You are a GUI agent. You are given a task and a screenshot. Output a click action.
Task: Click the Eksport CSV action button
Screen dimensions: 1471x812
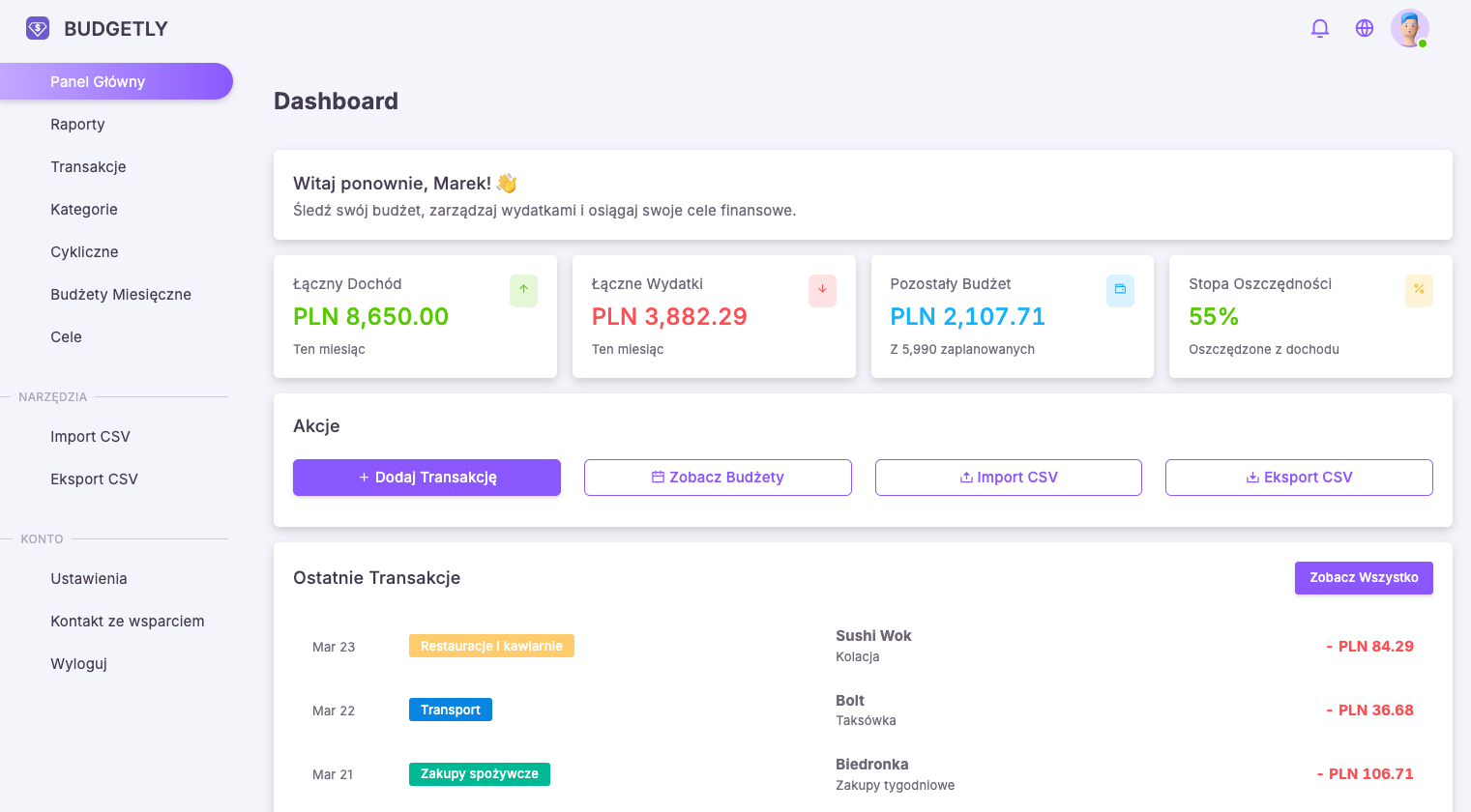[x=1299, y=478]
